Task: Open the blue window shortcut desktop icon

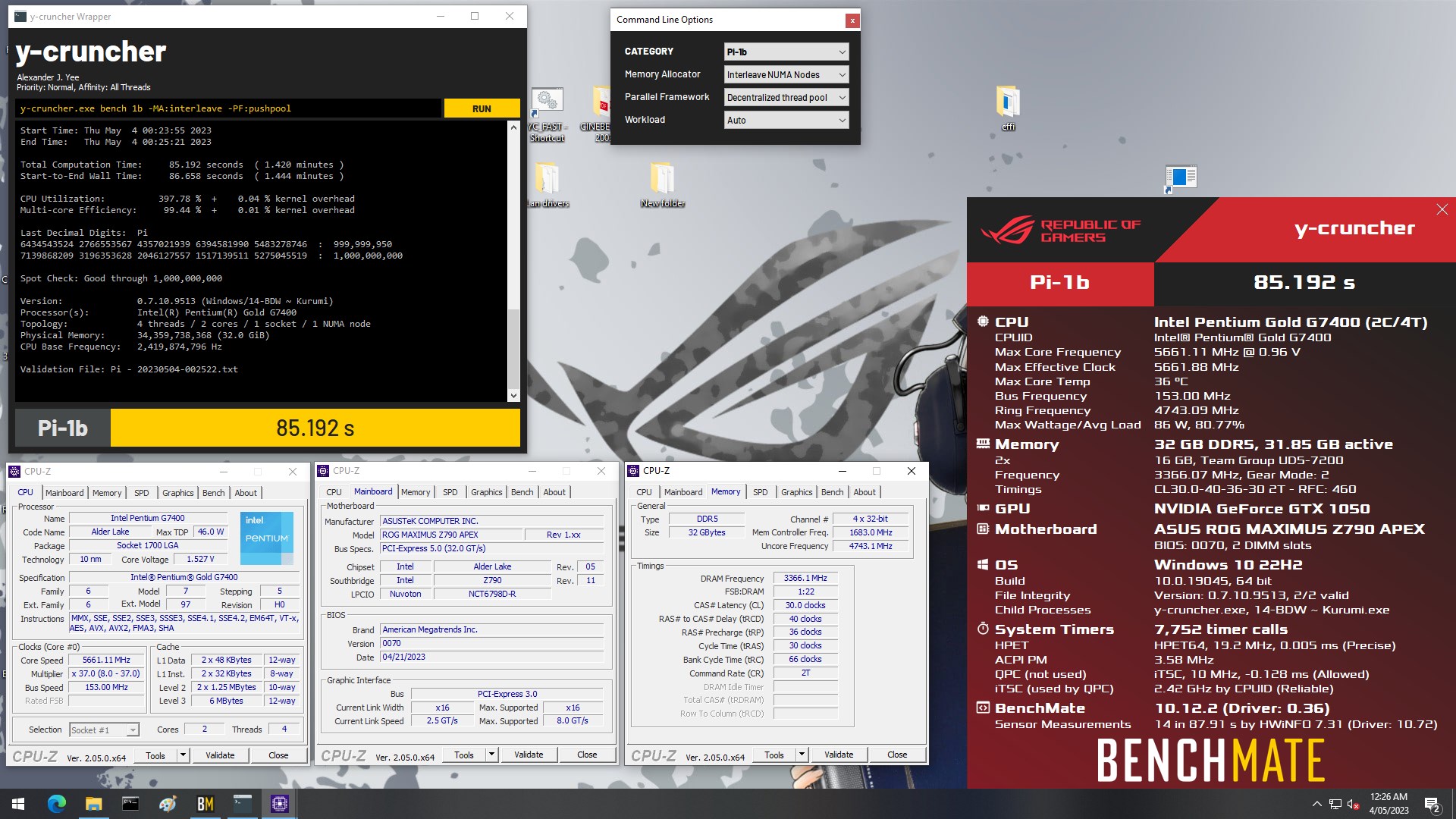Action: [1179, 179]
